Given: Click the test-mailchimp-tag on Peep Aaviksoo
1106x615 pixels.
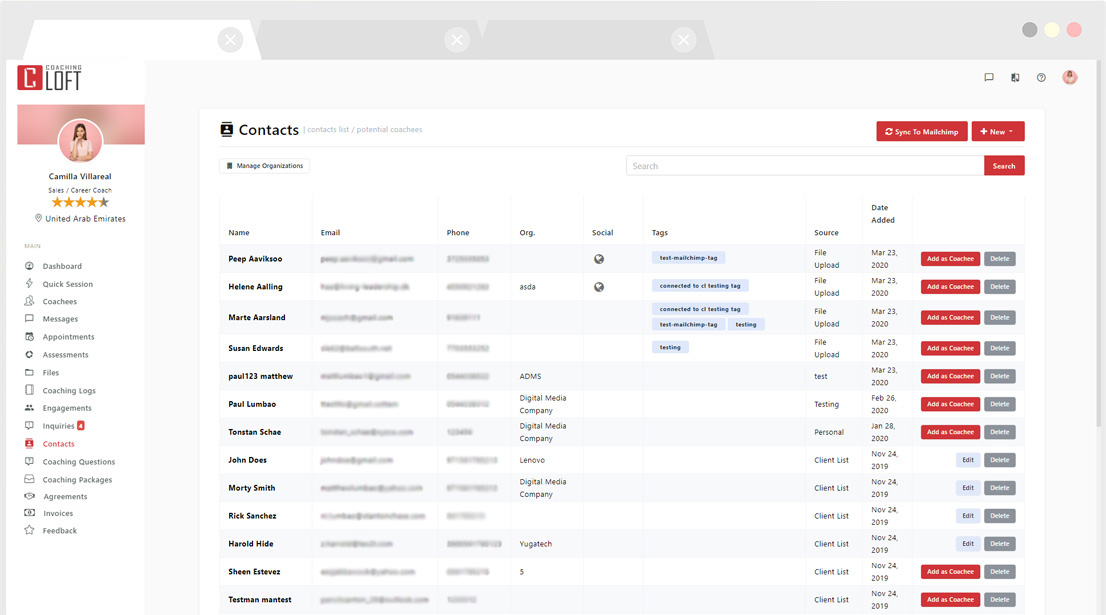Looking at the screenshot, I should [x=688, y=258].
